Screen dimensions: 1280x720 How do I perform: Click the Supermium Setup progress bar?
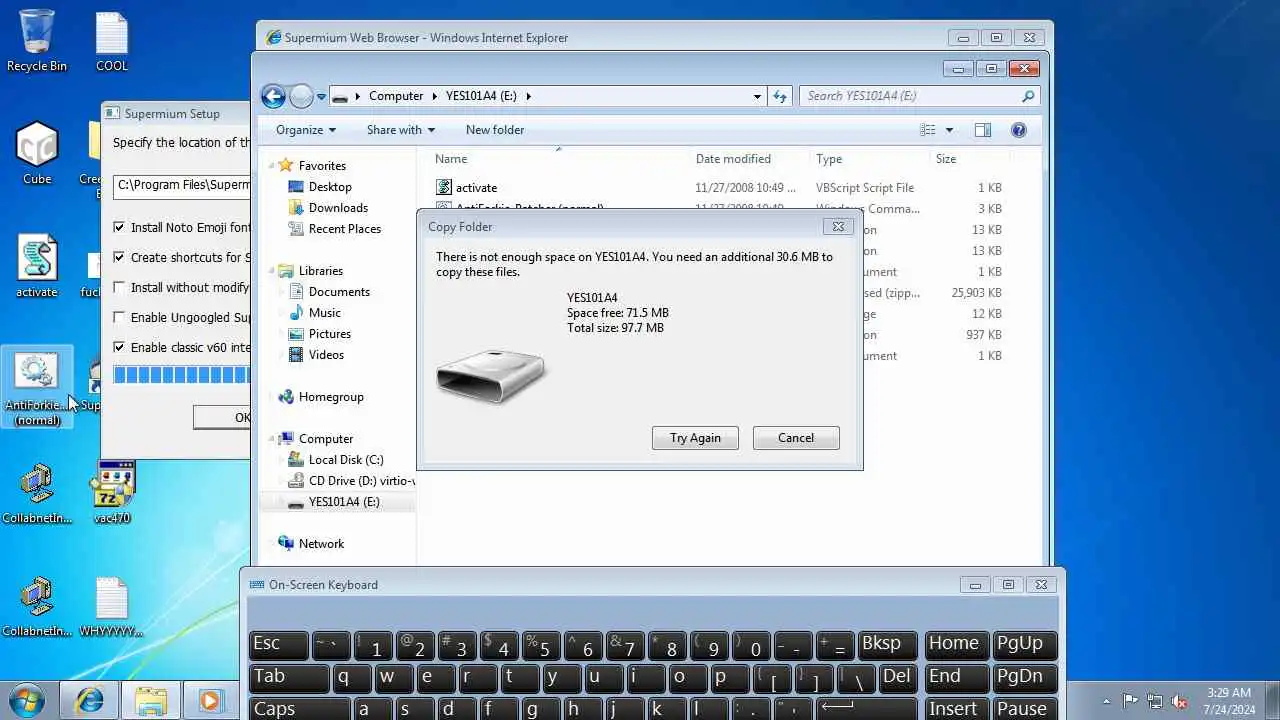point(182,375)
